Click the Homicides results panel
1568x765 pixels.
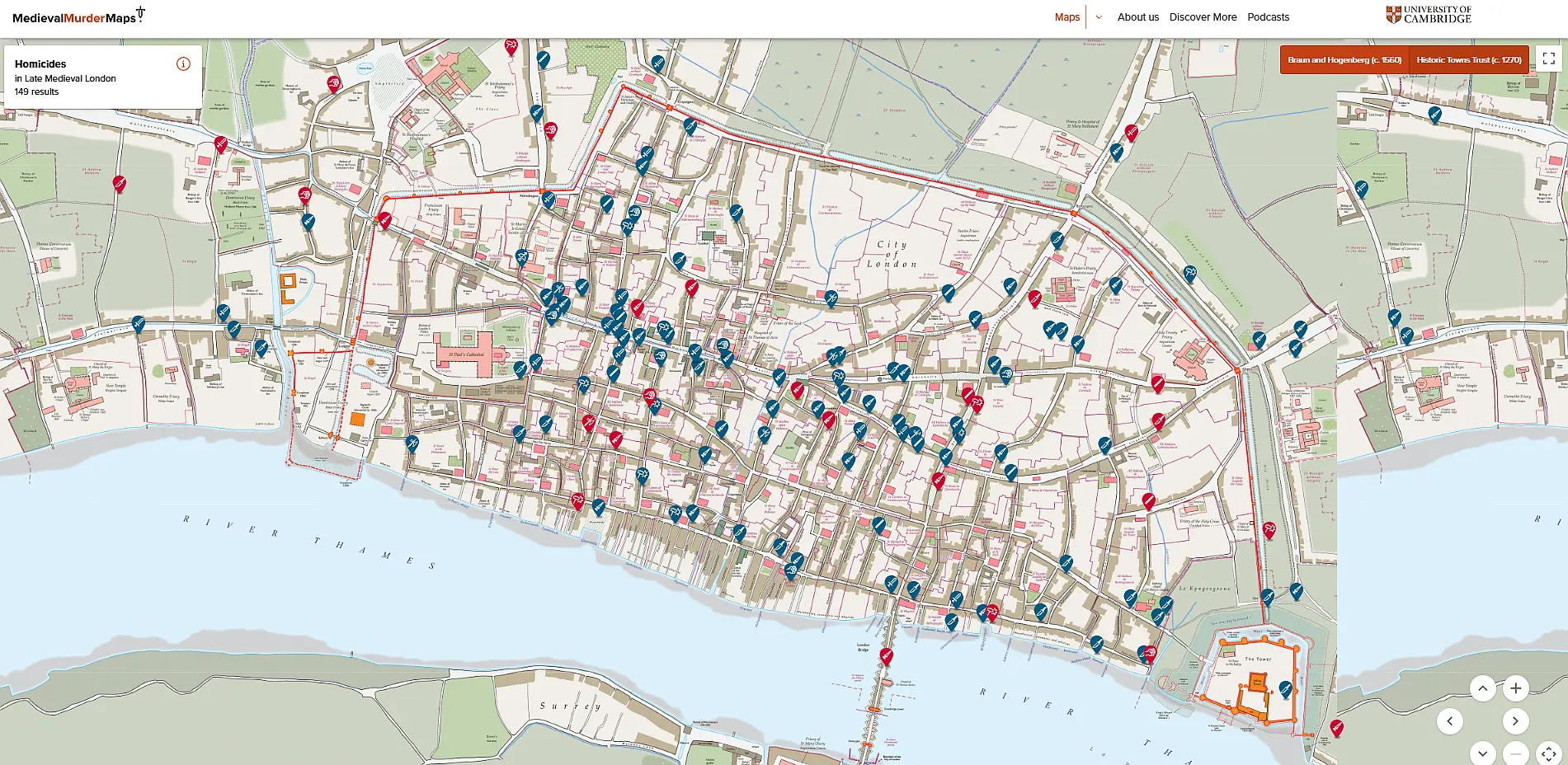(103, 77)
